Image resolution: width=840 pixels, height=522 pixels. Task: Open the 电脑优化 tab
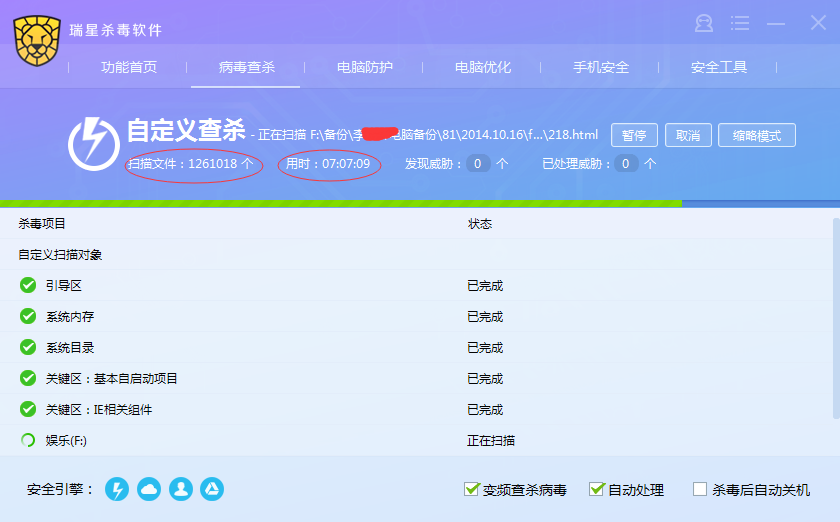[483, 67]
